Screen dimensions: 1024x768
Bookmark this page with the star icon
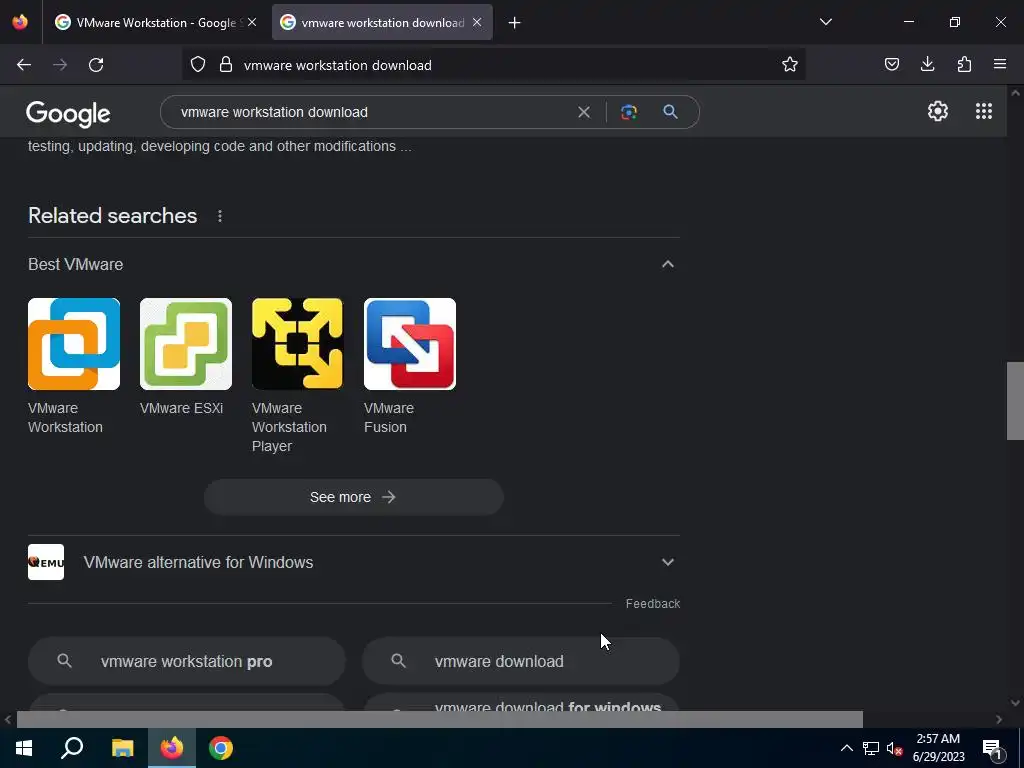[790, 65]
